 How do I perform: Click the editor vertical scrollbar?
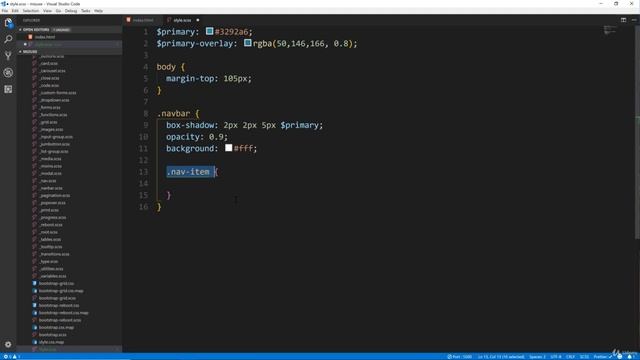coord(637,133)
